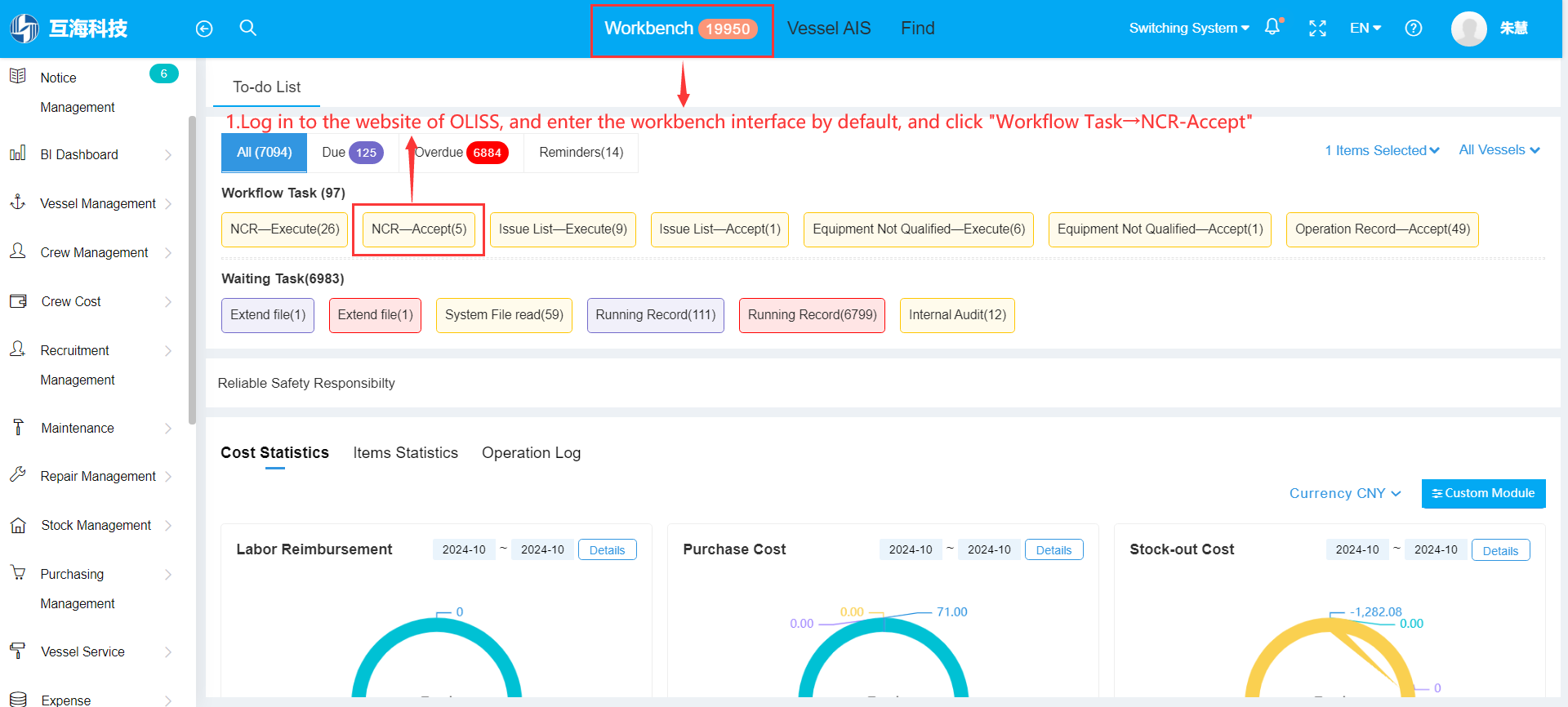Open Internal Audit(12) task
This screenshot has height=707, width=1568.
[957, 315]
